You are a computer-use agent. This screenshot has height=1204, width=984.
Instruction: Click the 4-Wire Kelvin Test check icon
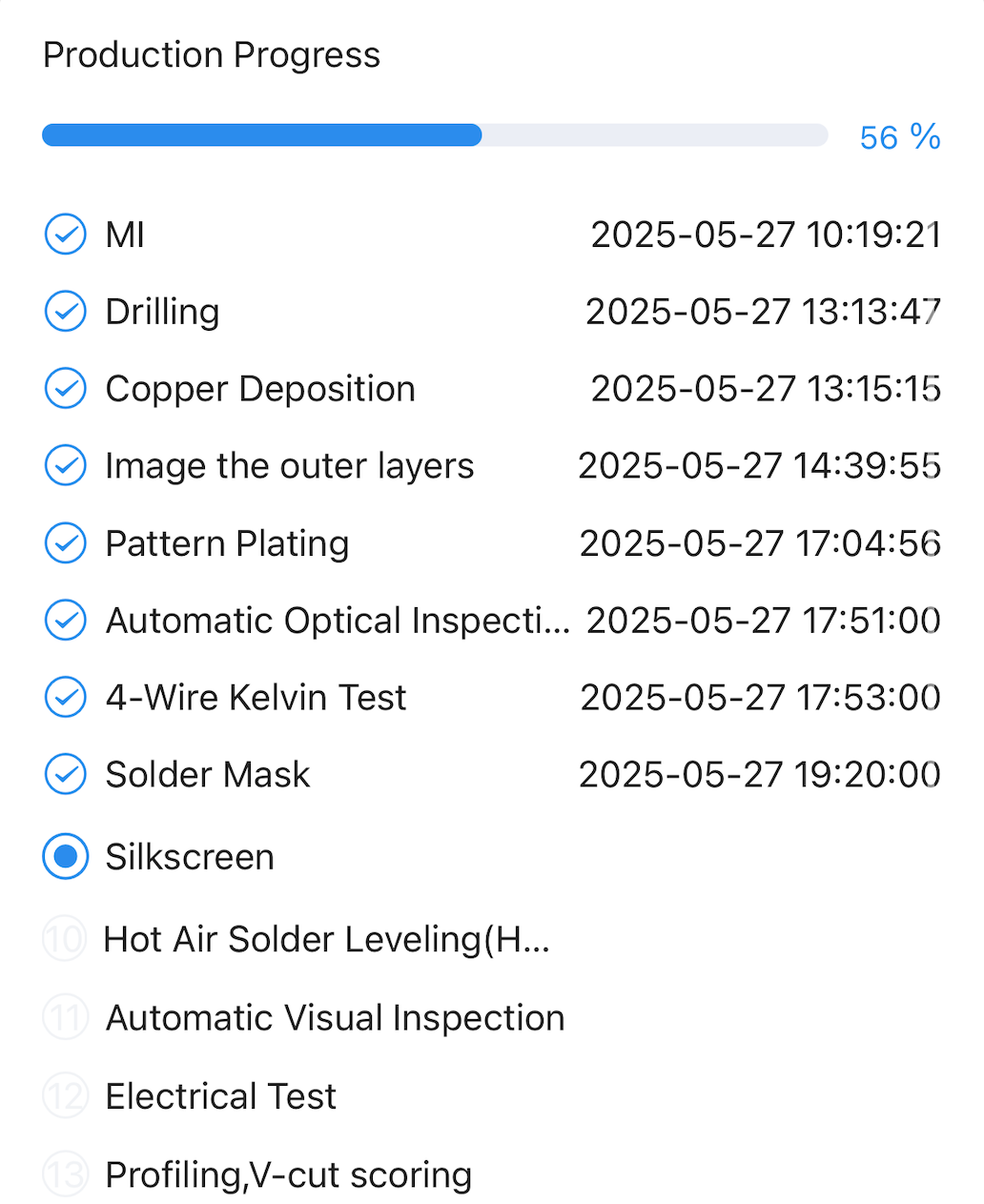(x=66, y=698)
